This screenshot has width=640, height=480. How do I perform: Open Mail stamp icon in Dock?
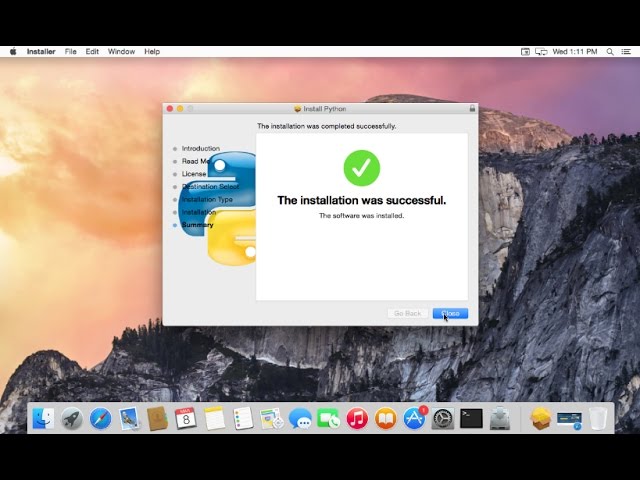pos(129,418)
